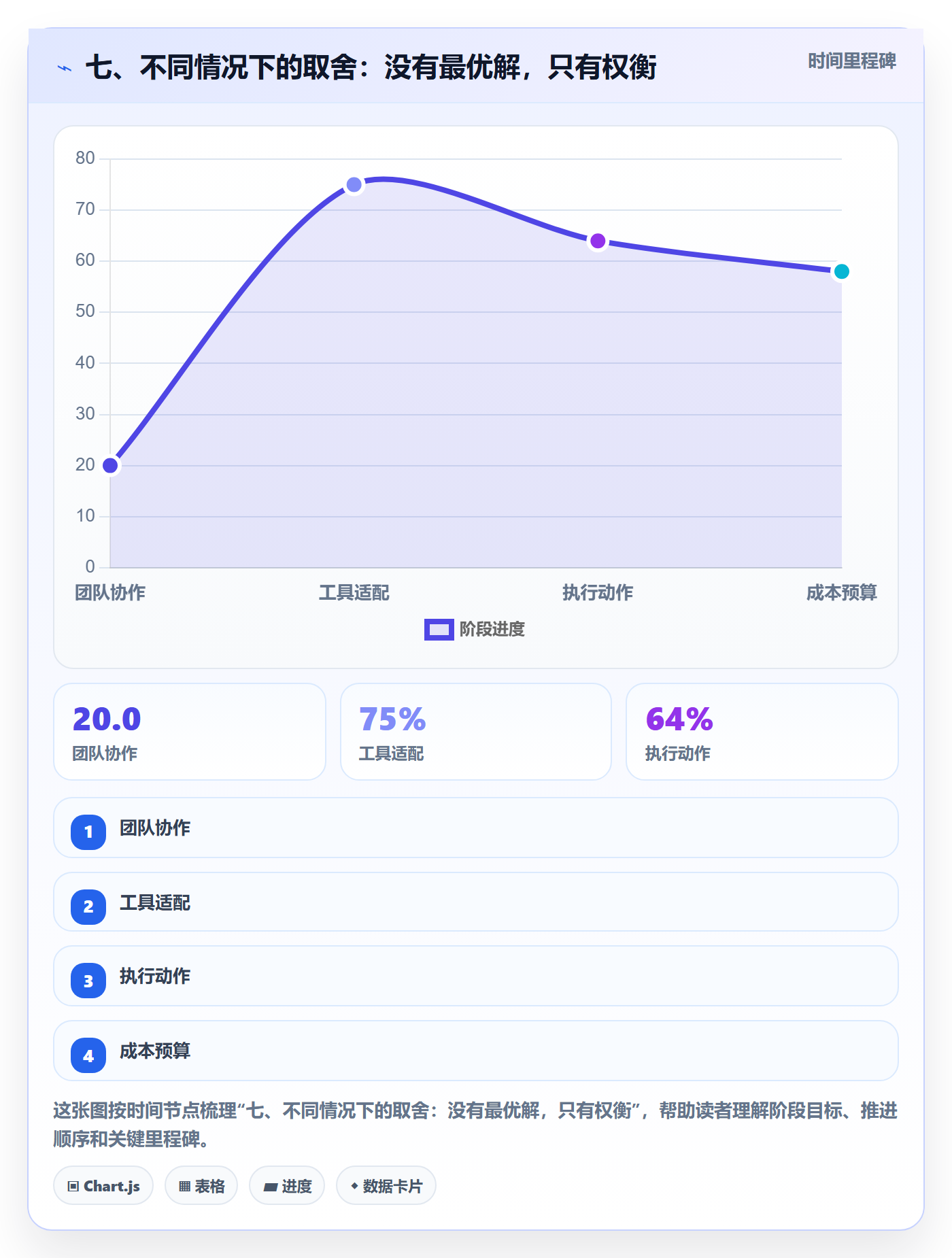Click number badge 4 in the list
The width and height of the screenshot is (952, 1258).
tap(88, 1055)
